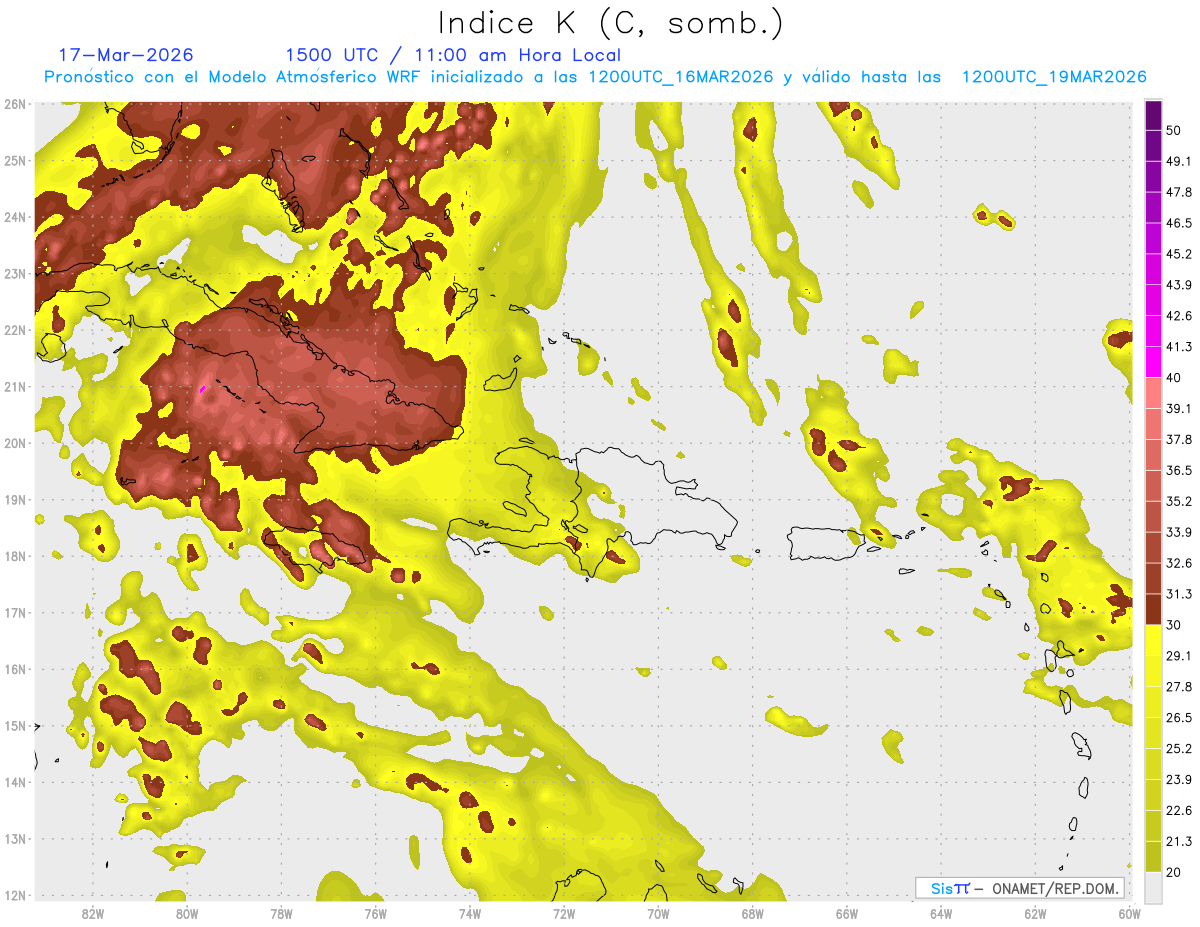
Task: Click the longitude label '70W'
Action: point(658,914)
